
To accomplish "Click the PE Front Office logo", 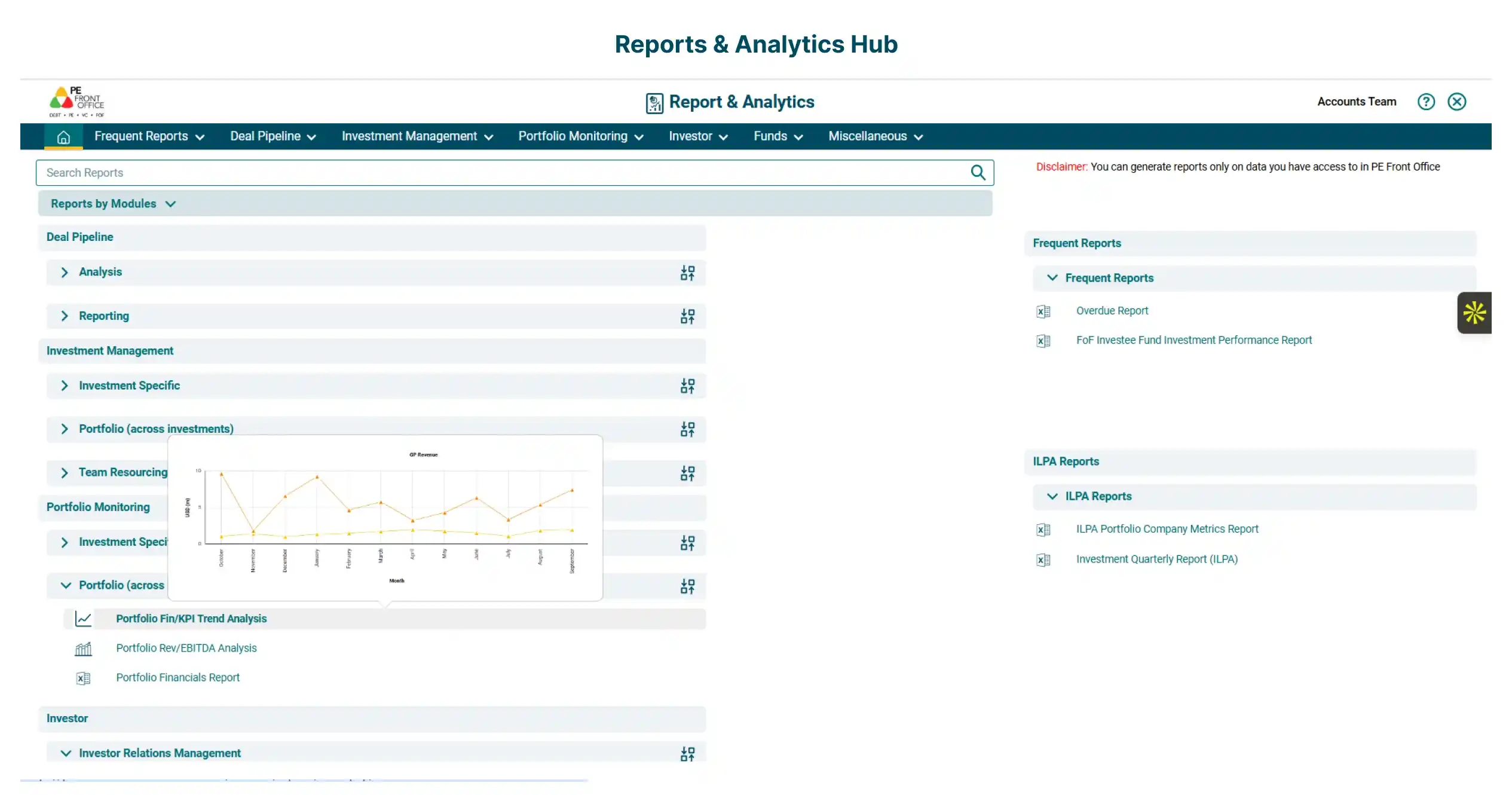I will tap(76, 102).
